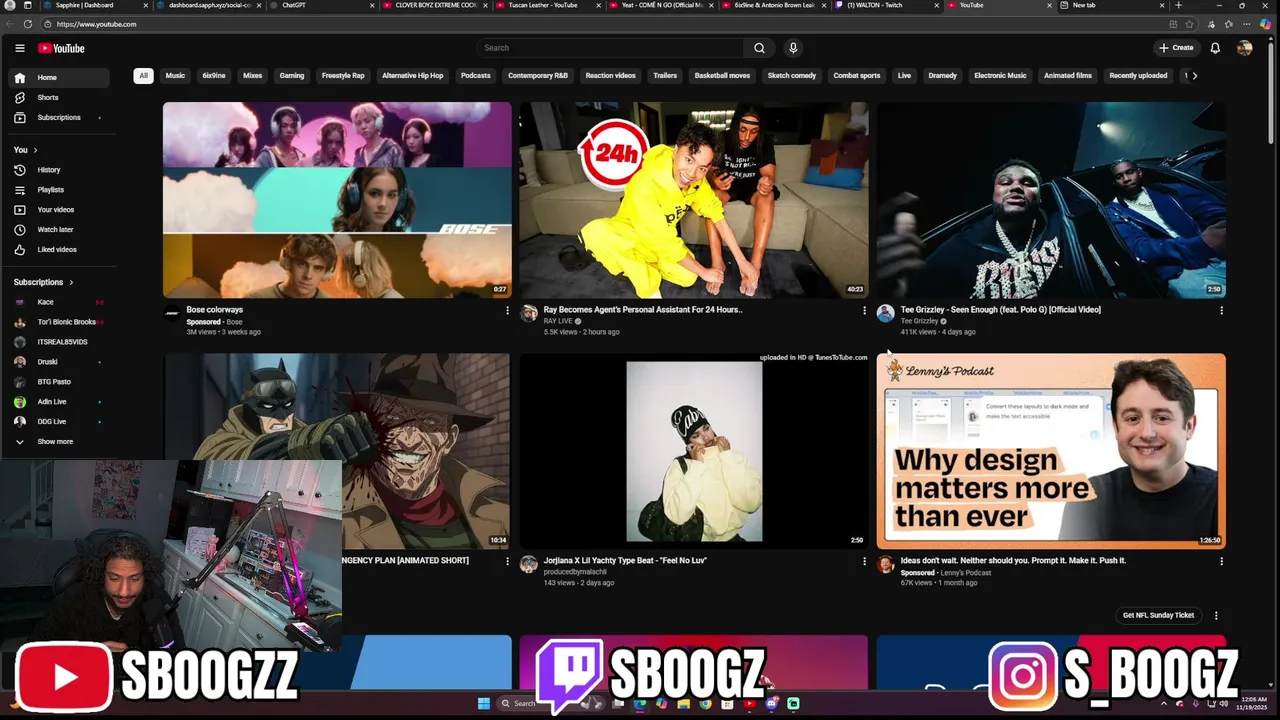Select the Music filter chip

(x=175, y=76)
